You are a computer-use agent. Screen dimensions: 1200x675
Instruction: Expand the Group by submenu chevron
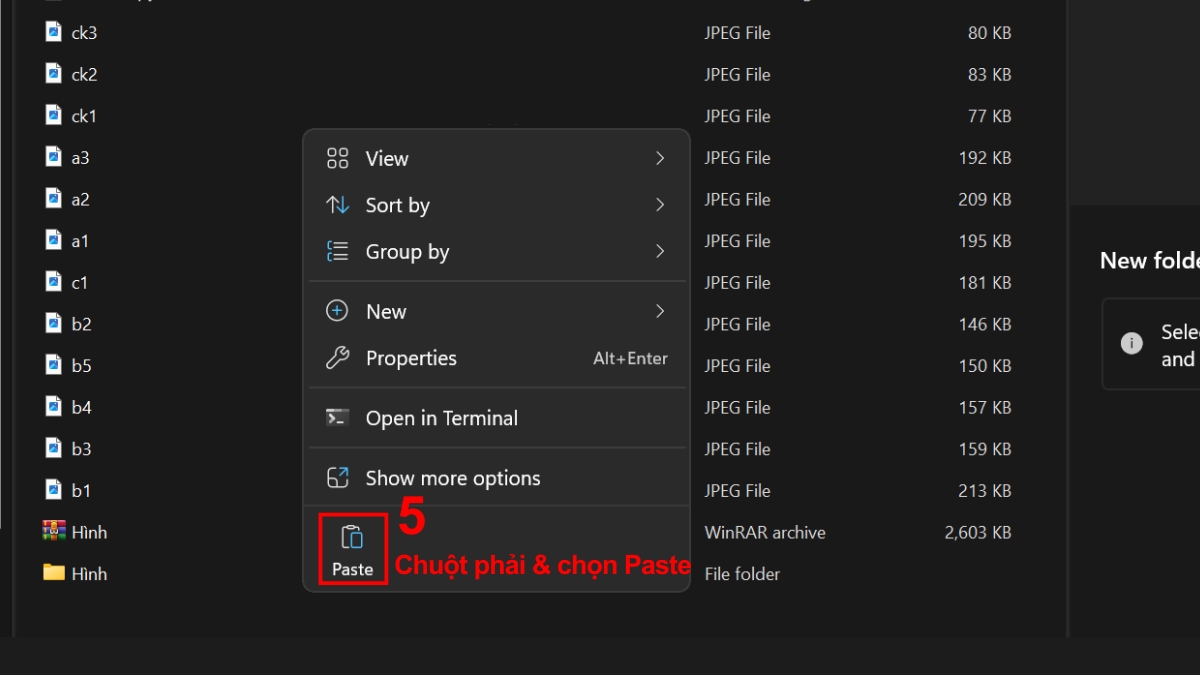660,252
